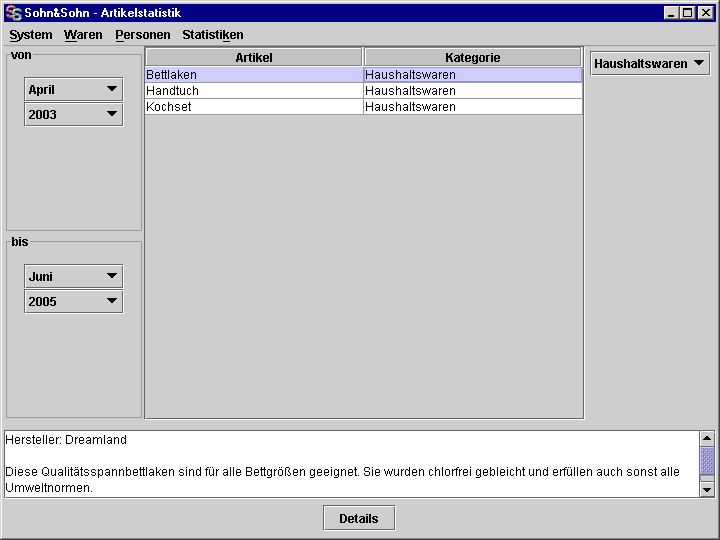Click the Sohn&Sohn application icon in the title bar

pos(14,13)
